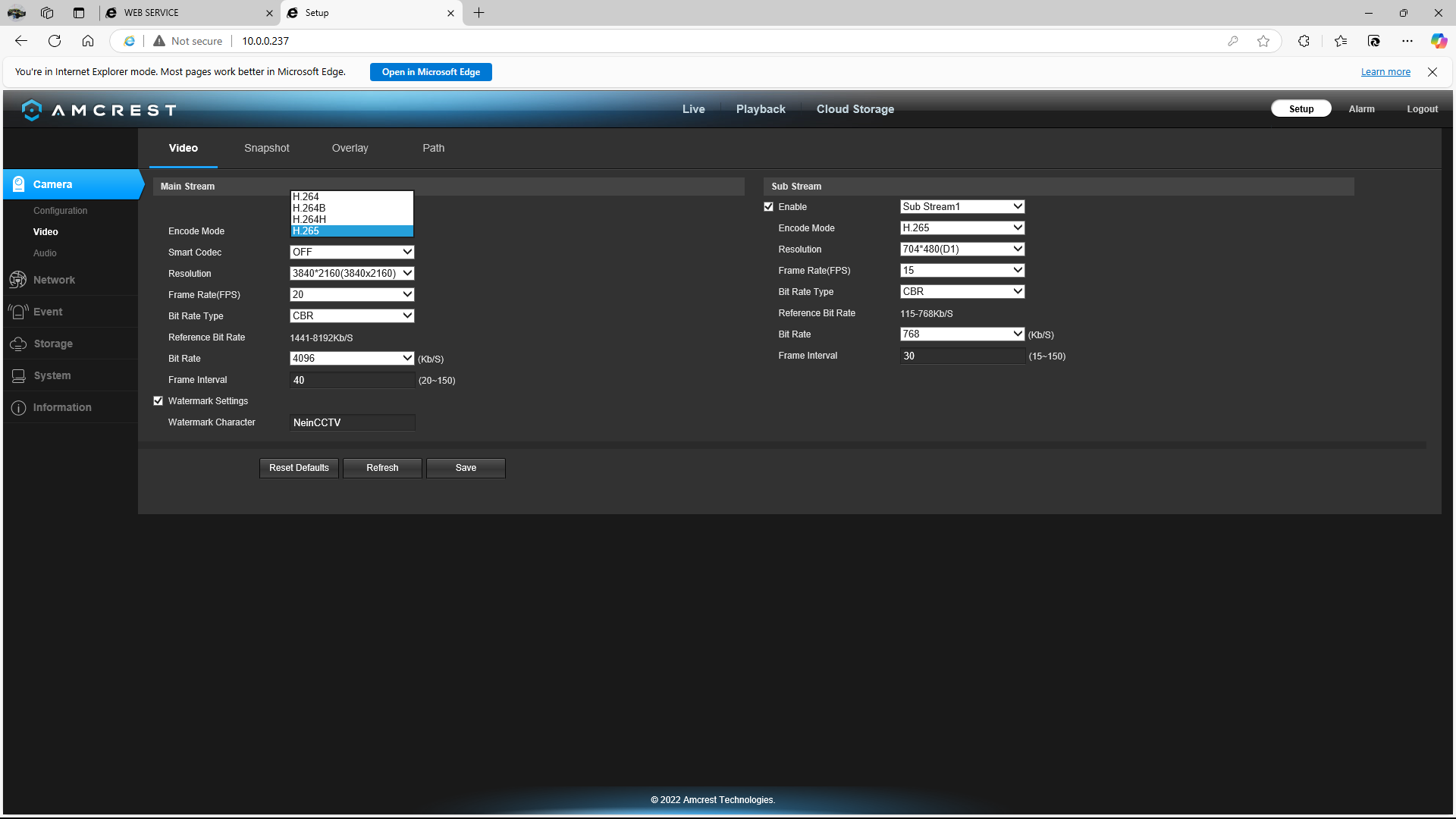Switch to the Overlay tab

coord(350,148)
